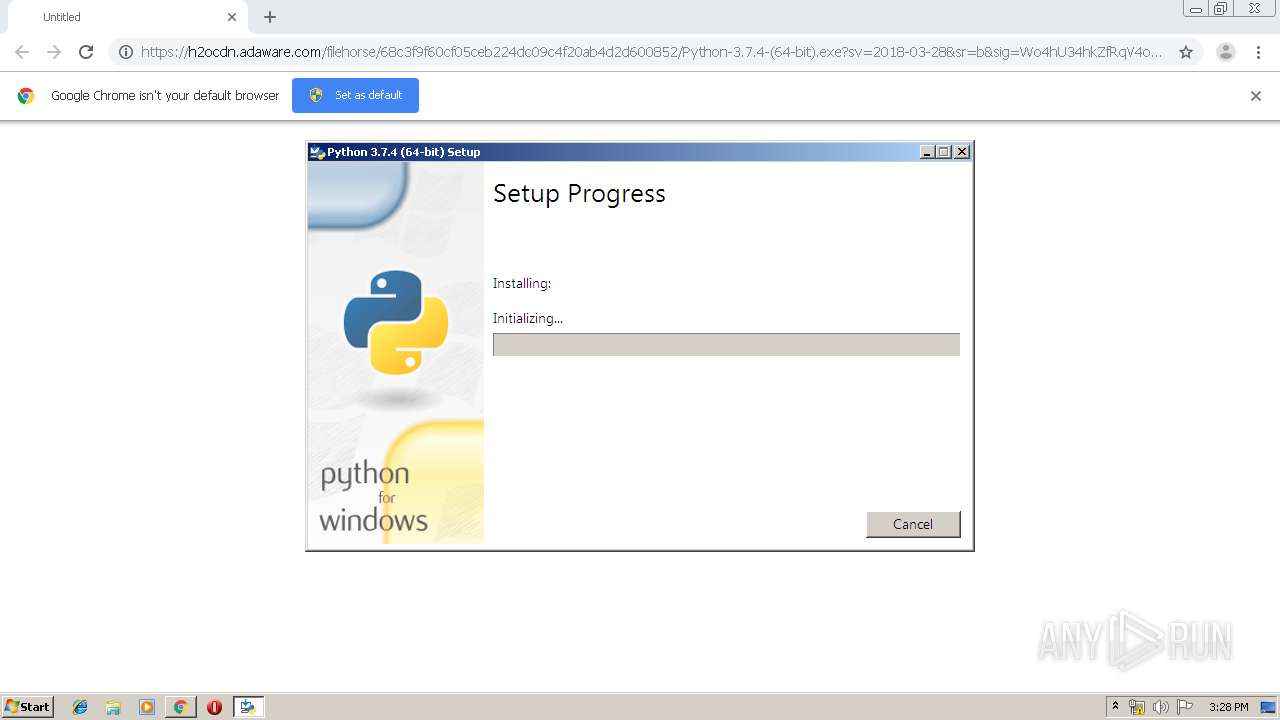Open a new browser tab
The height and width of the screenshot is (720, 1280).
270,17
